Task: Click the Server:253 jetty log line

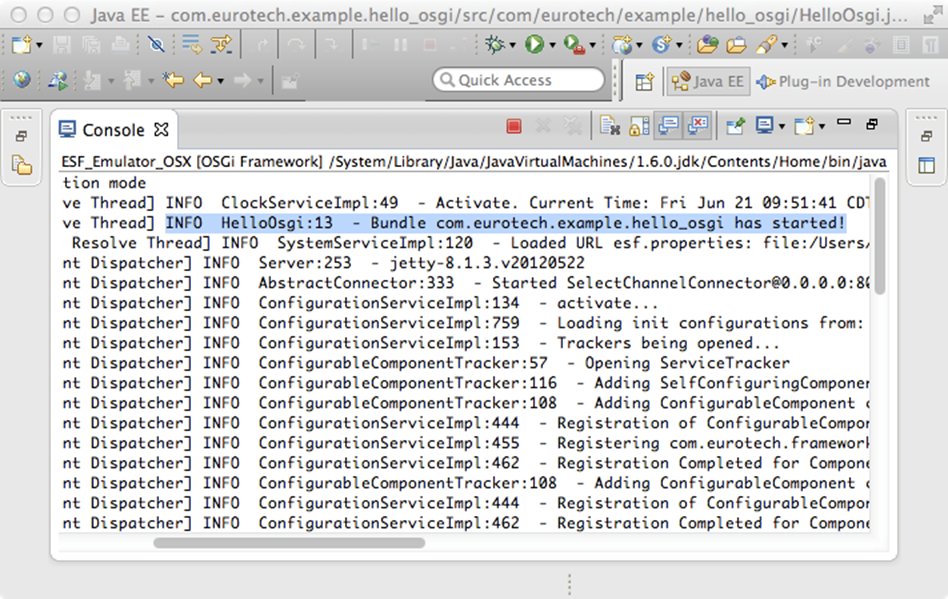Action: tap(323, 263)
